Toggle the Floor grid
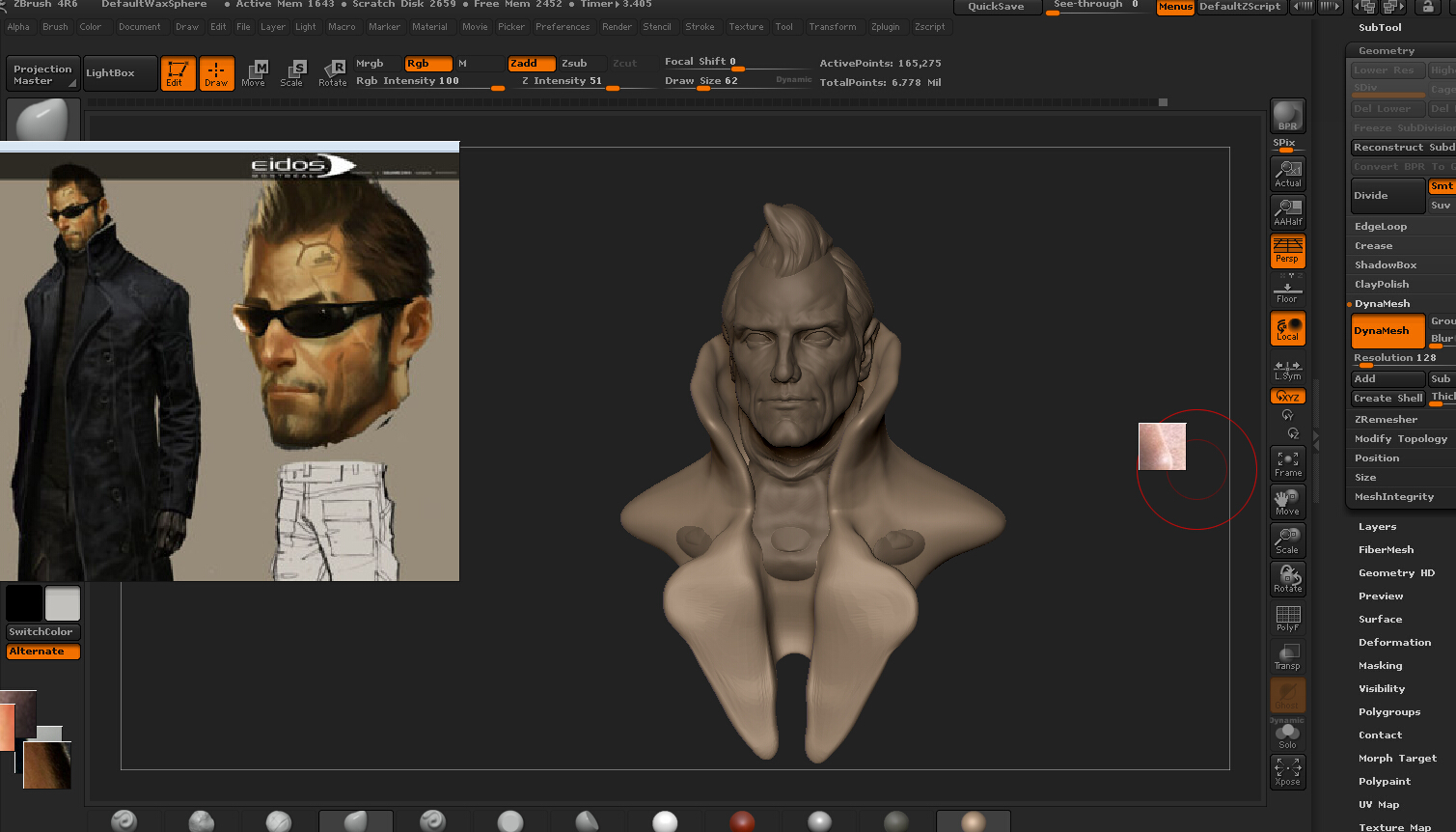This screenshot has width=1456, height=832. pos(1287,291)
